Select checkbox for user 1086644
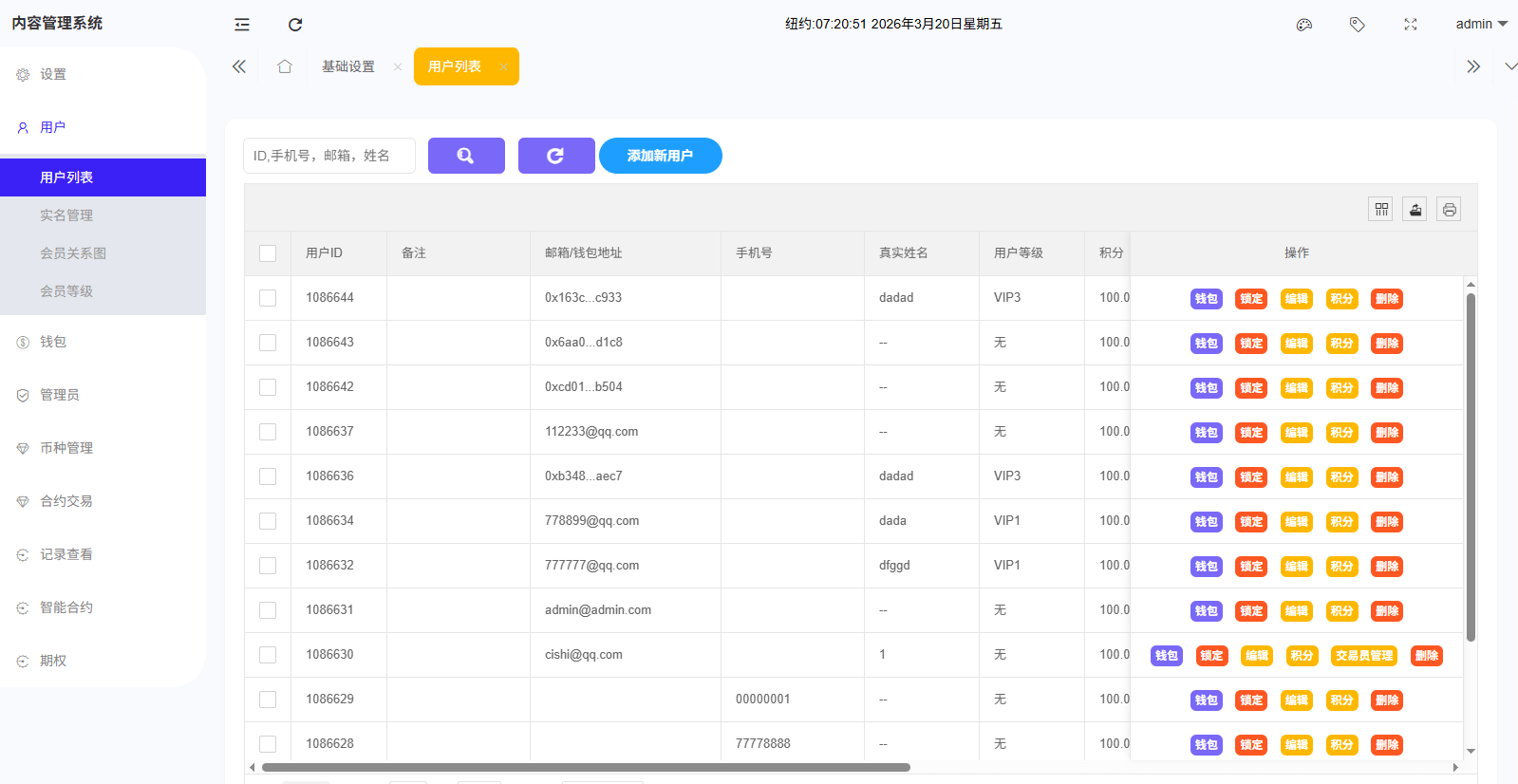This screenshot has height=784, width=1518. [x=268, y=298]
